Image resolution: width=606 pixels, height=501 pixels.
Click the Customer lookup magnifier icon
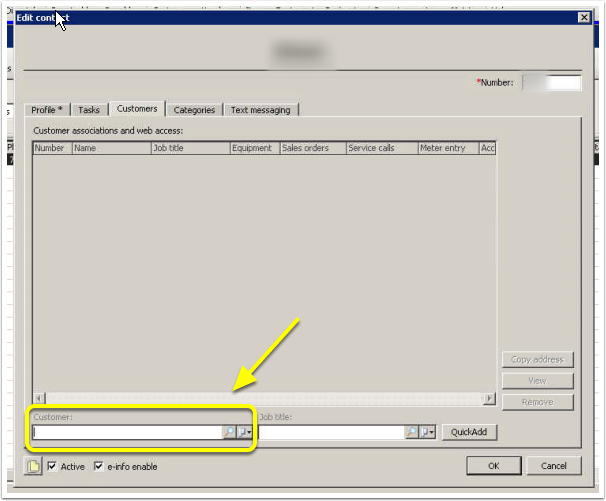228,432
